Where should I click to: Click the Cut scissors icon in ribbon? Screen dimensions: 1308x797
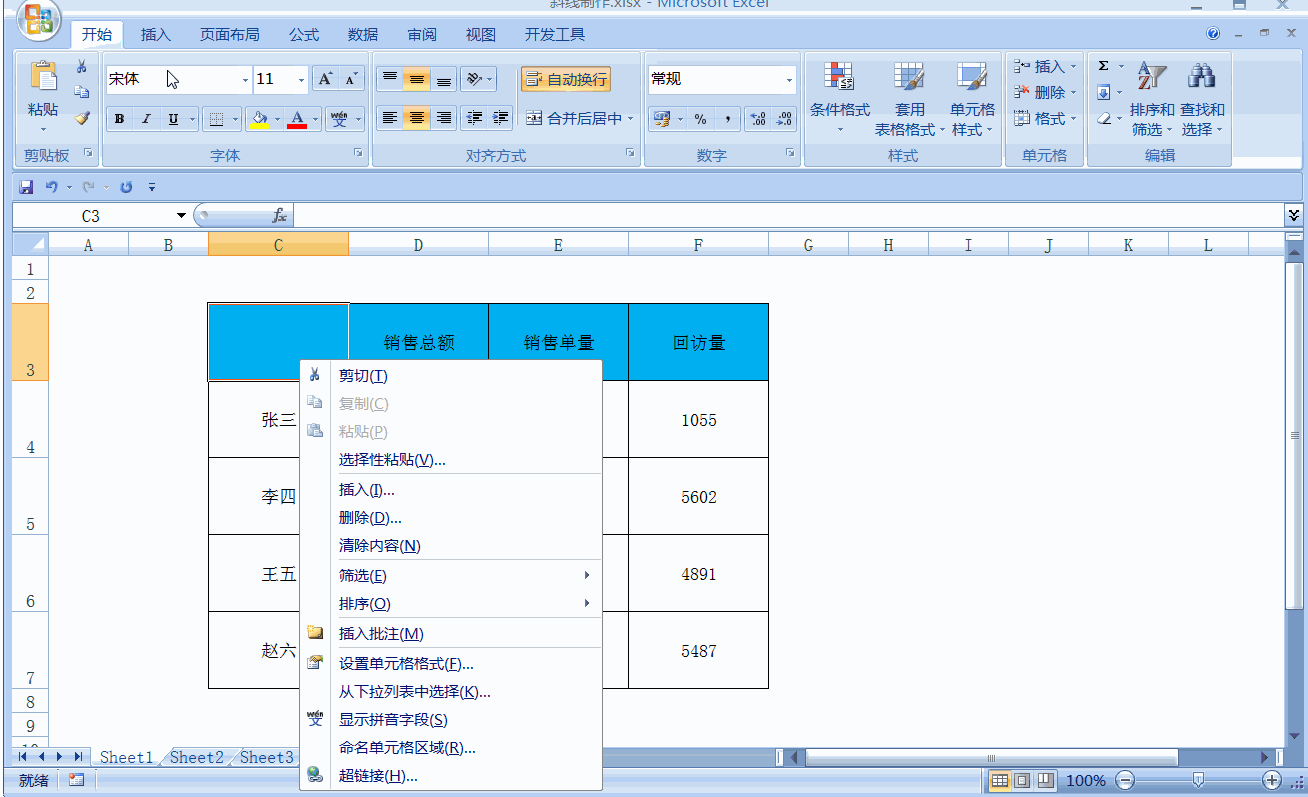(82, 66)
